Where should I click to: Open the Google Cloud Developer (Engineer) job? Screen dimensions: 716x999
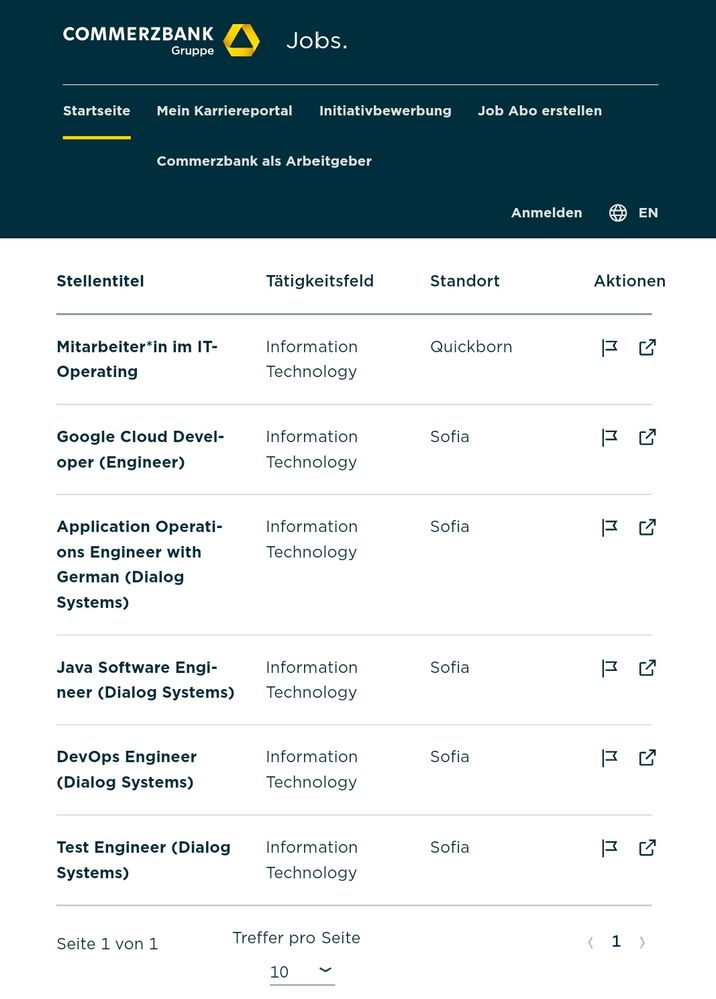140,449
